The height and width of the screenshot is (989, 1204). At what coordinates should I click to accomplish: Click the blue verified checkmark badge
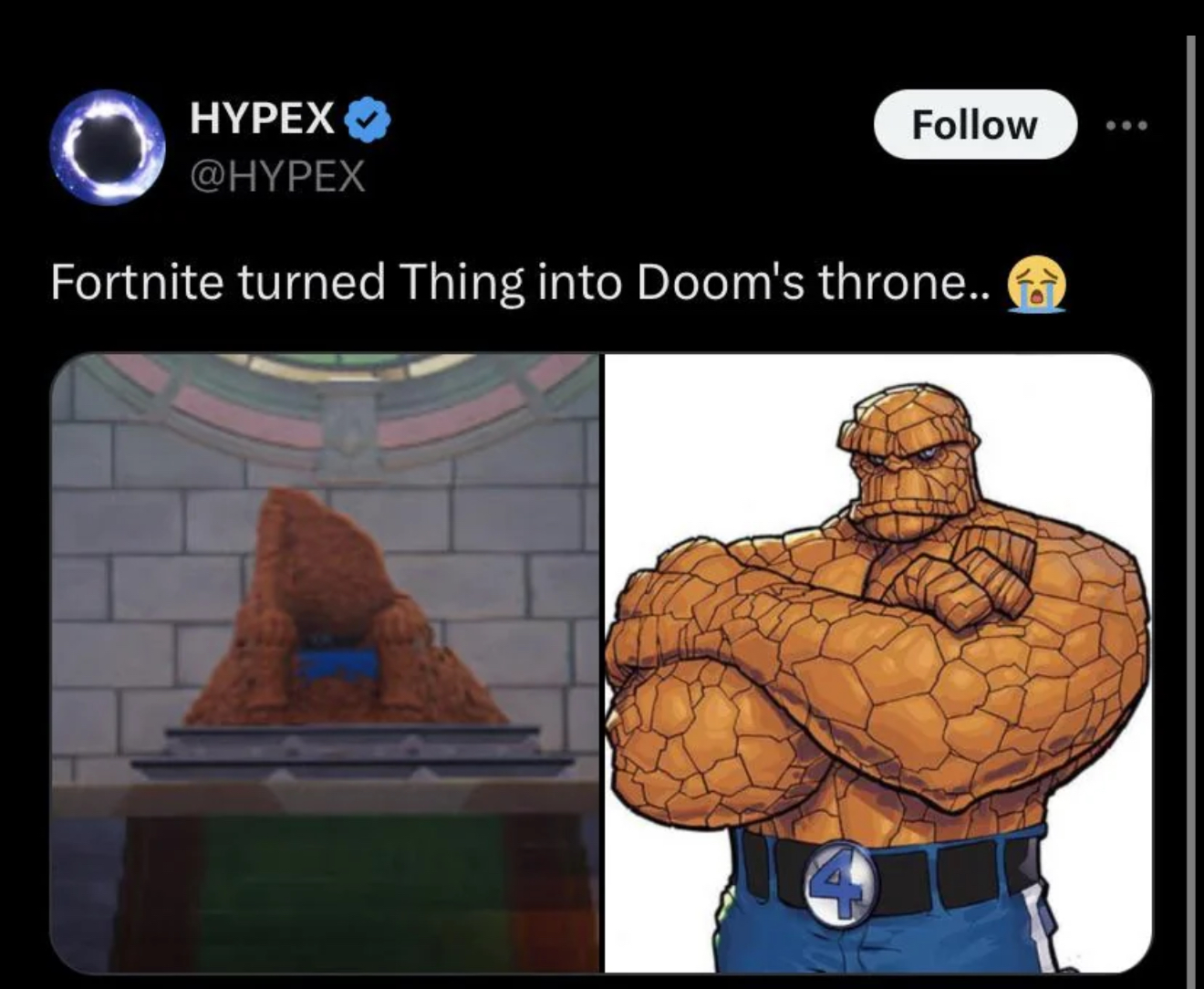(367, 120)
